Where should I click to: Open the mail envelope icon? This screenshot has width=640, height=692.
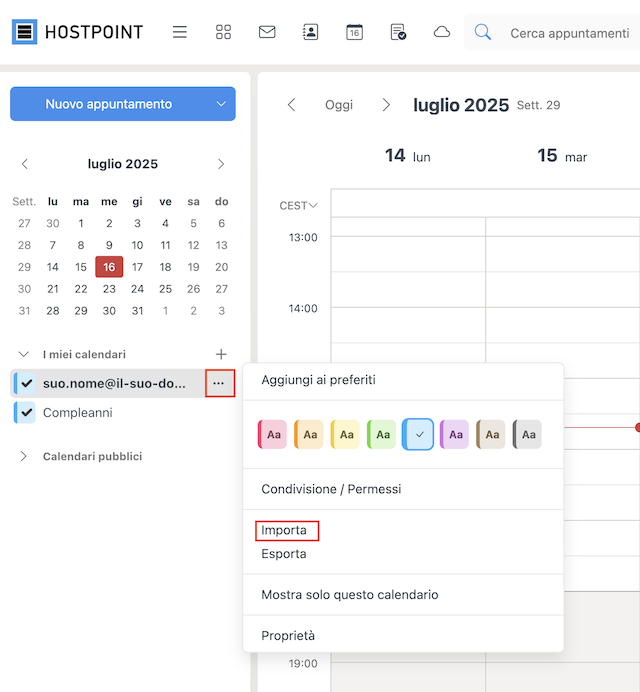pyautogui.click(x=267, y=32)
